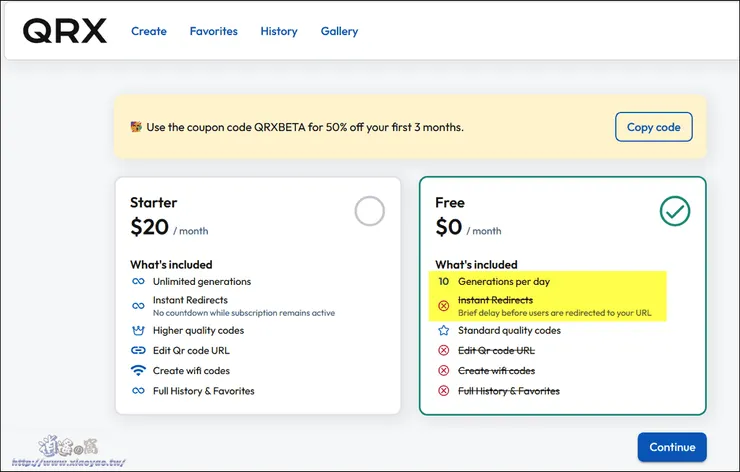This screenshot has height=472, width=740.
Task: Click the Starter $20 price heading
Action: pyautogui.click(x=150, y=228)
